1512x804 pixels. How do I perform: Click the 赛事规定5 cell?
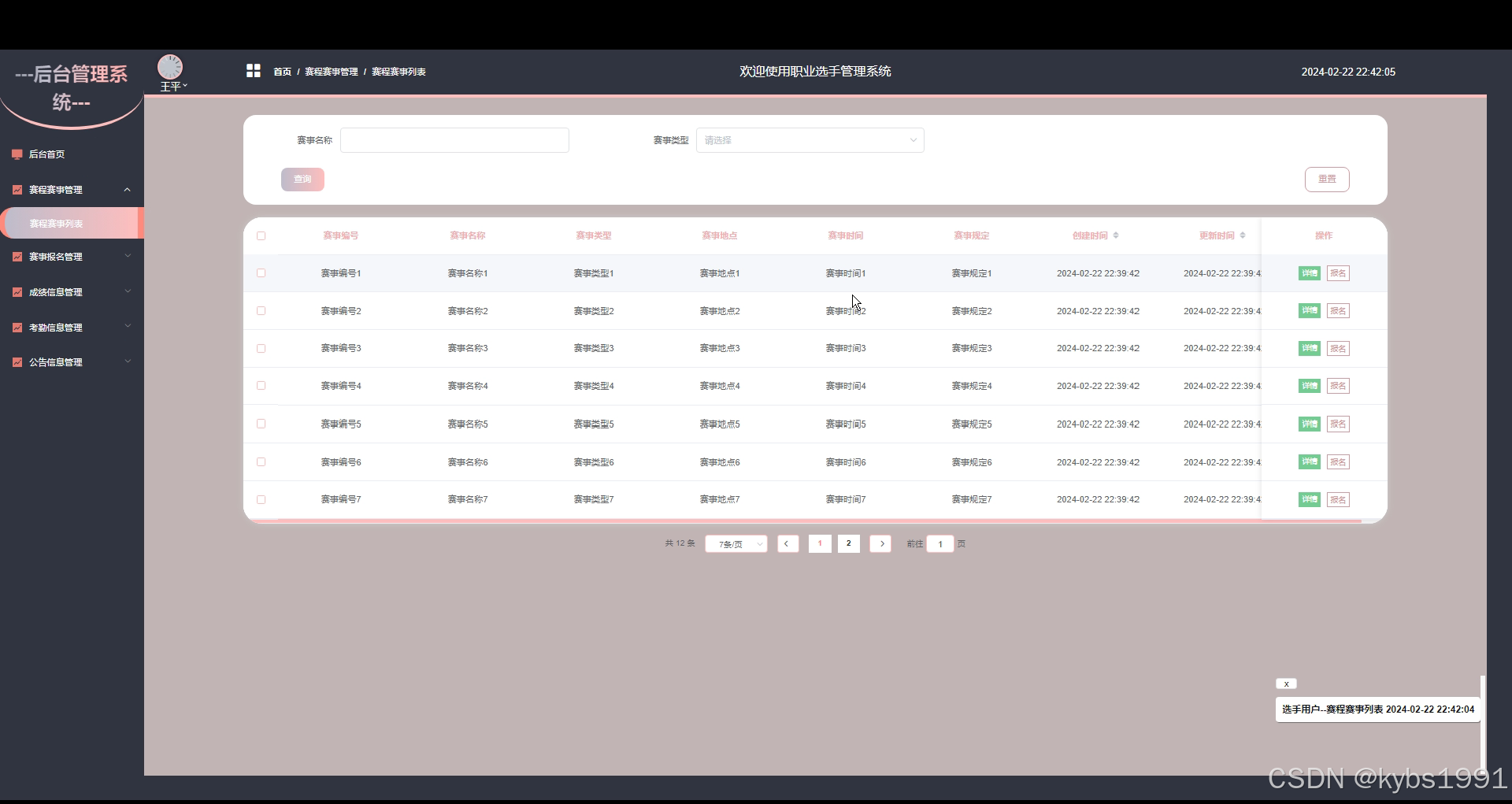coord(972,424)
